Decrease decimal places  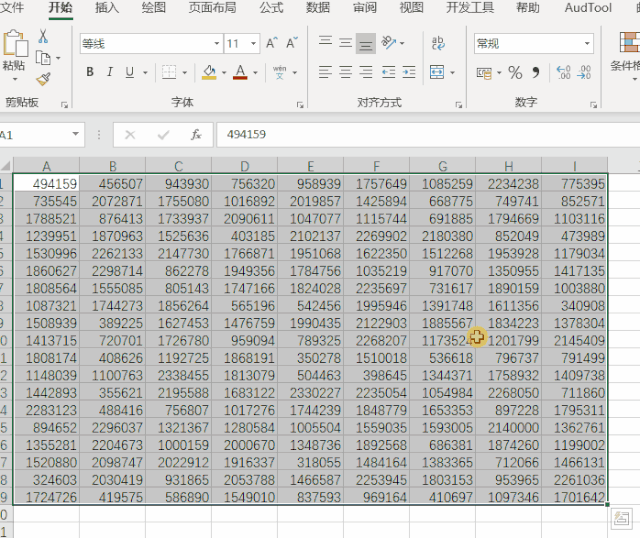pos(584,72)
